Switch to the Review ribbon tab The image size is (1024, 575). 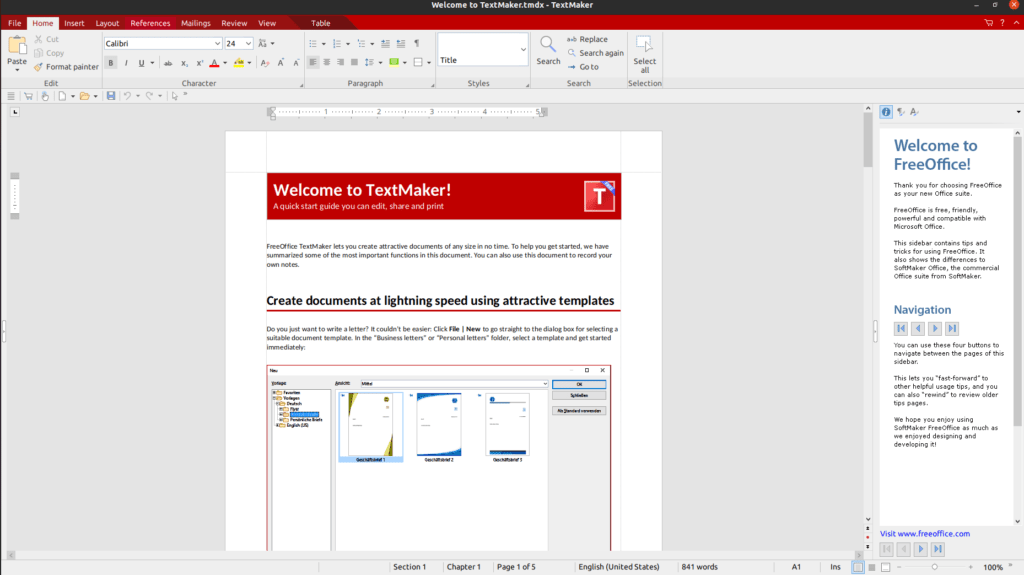(x=234, y=23)
